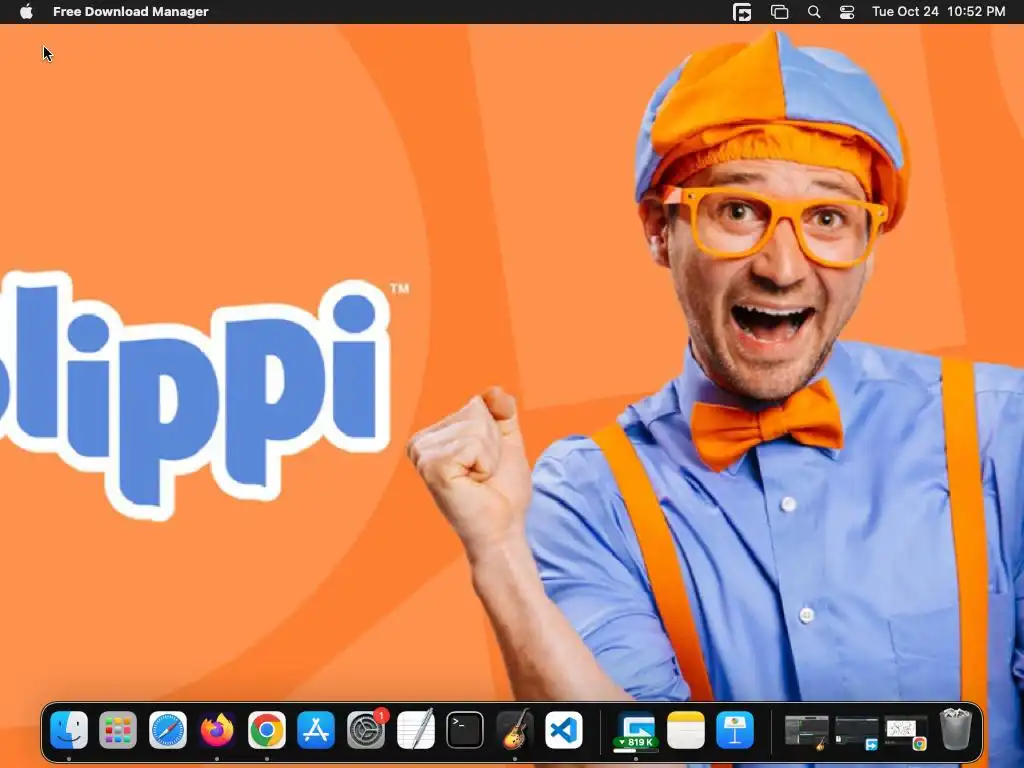
Task: Open Finder from the Dock
Action: point(69,729)
